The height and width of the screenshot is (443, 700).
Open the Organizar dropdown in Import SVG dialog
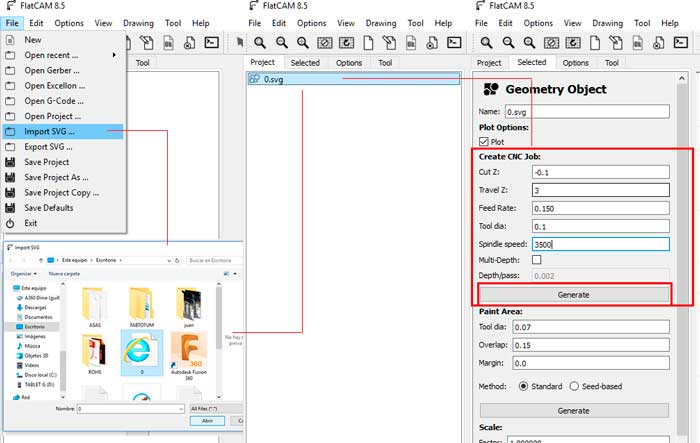click(x=24, y=273)
